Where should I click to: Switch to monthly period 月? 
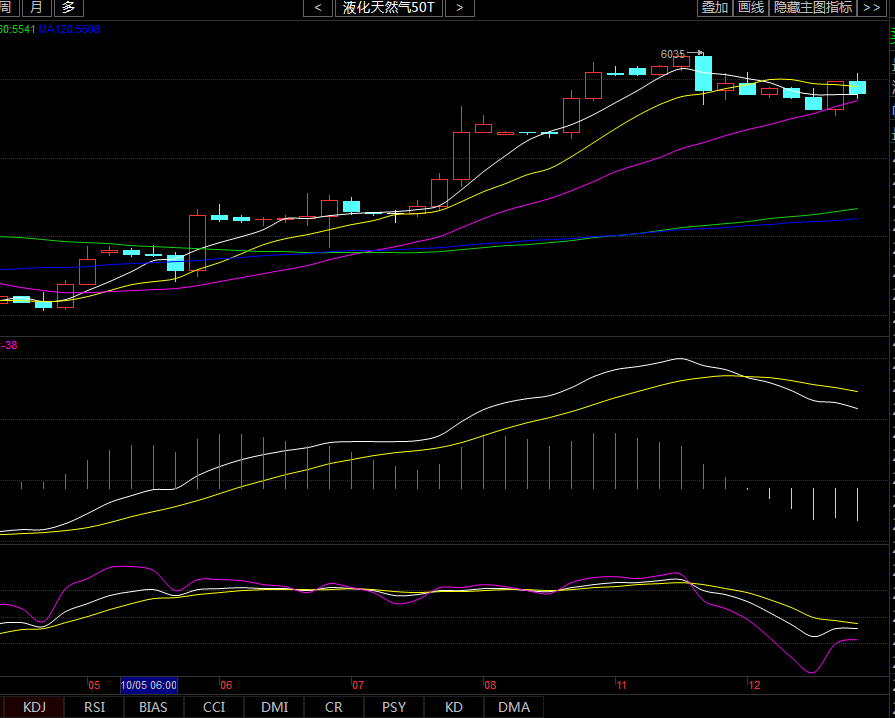35,8
